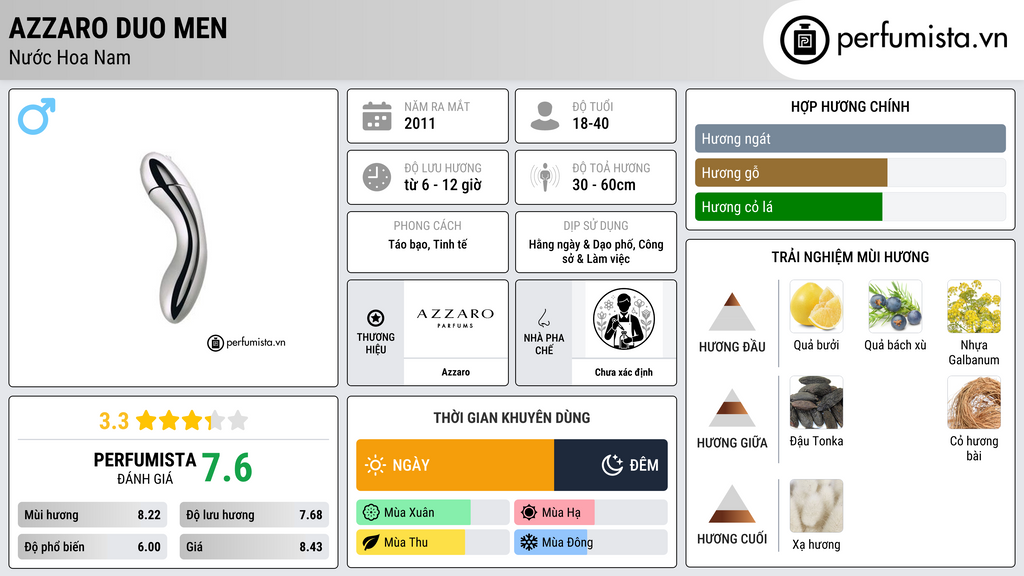
Task: Click the Hương ngát accord bar
Action: pyautogui.click(x=850, y=138)
